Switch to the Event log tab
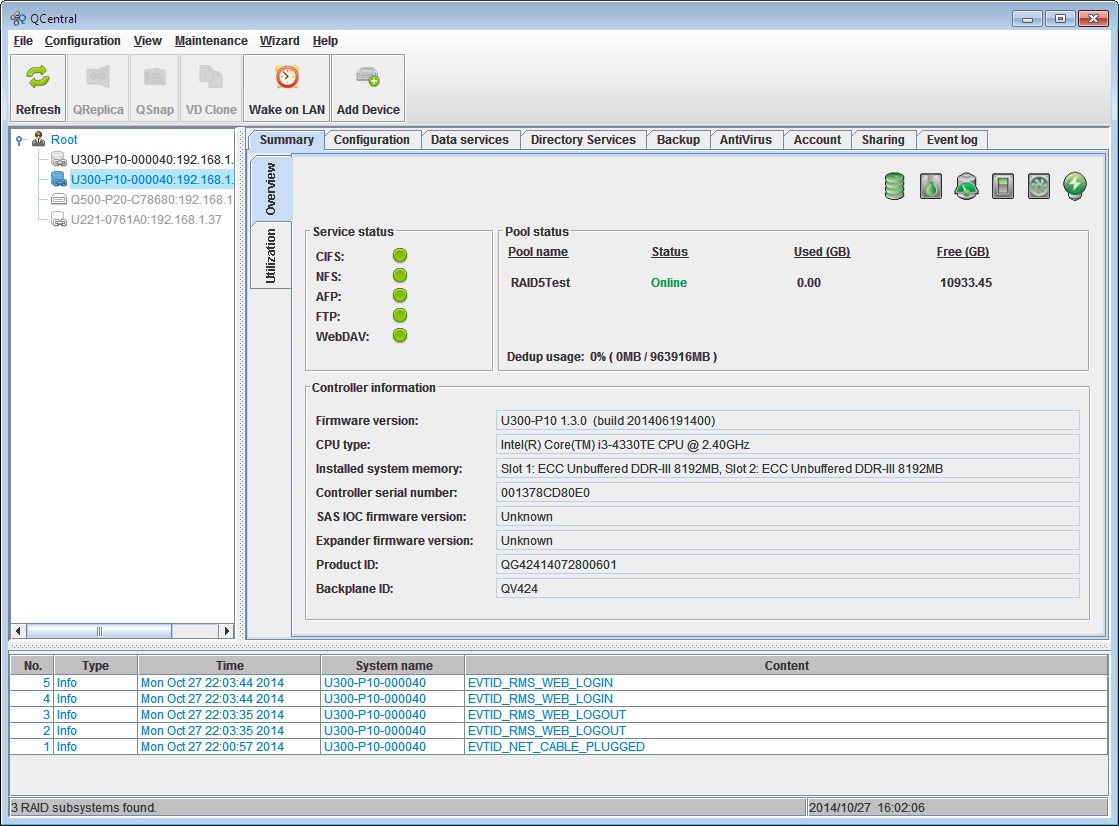1119x826 pixels. tap(951, 140)
